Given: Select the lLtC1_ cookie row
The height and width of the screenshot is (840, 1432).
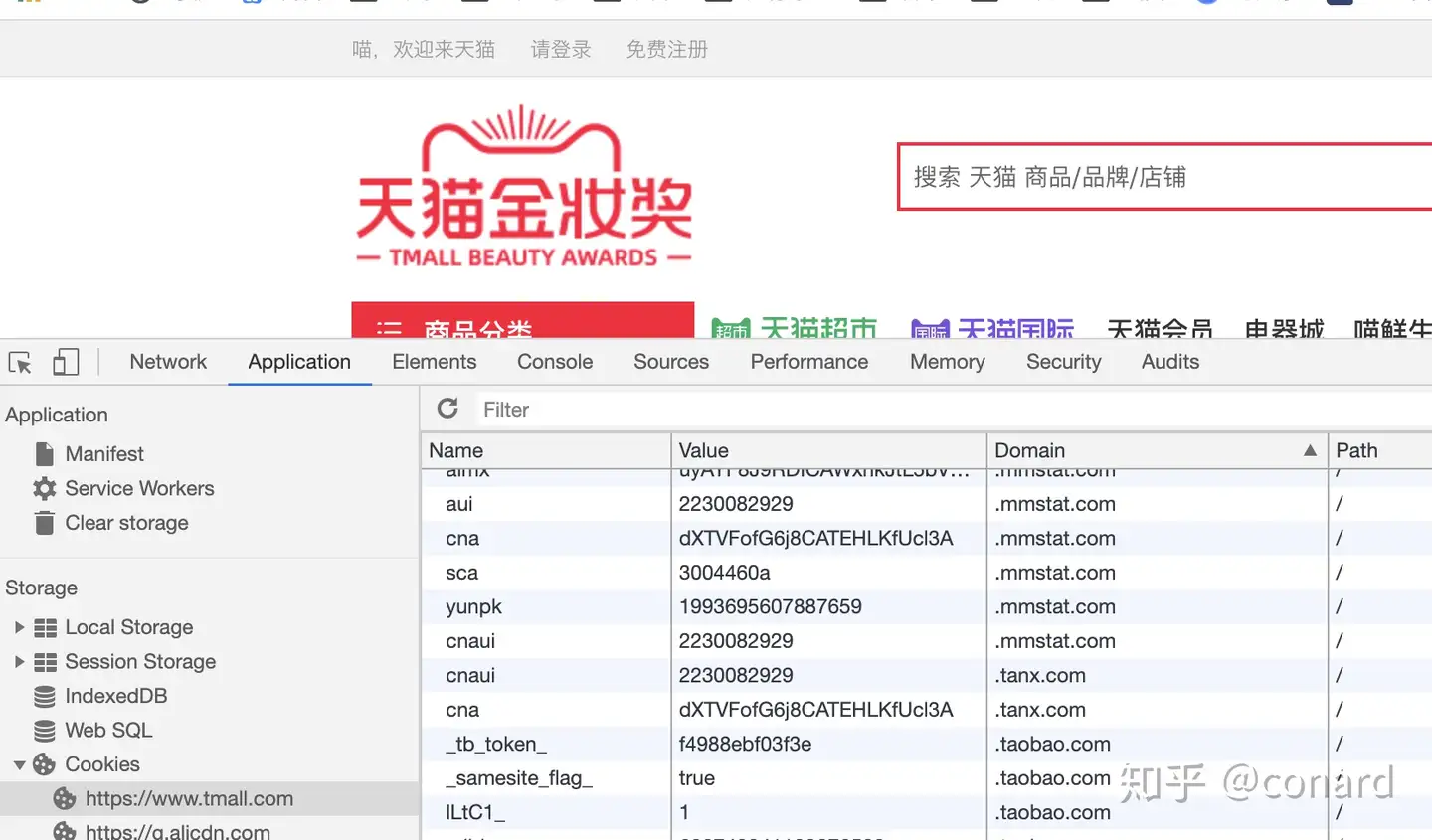Looking at the screenshot, I should tap(927, 812).
